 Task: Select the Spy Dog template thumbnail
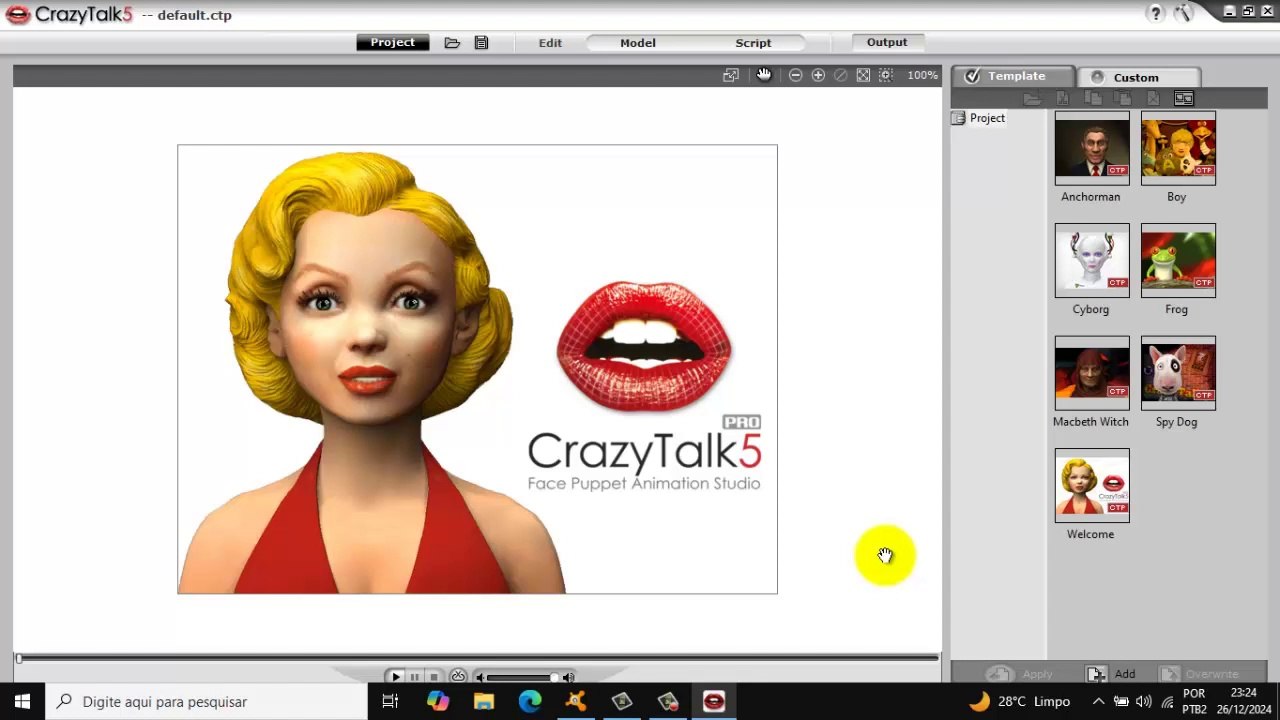coord(1178,373)
